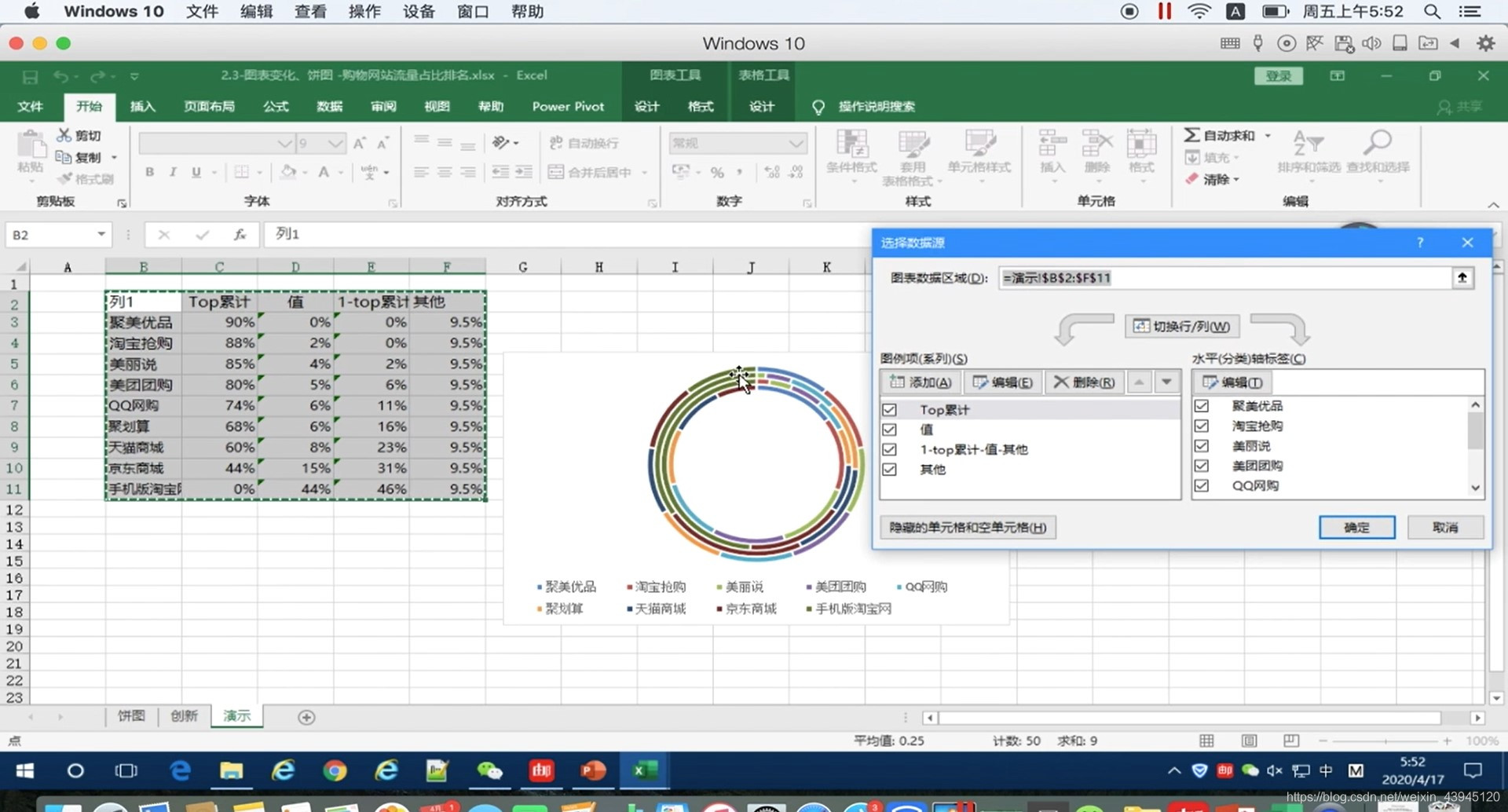Screen dimensions: 1508x812
Task: Click the chart data range input field
Action: click(1225, 278)
